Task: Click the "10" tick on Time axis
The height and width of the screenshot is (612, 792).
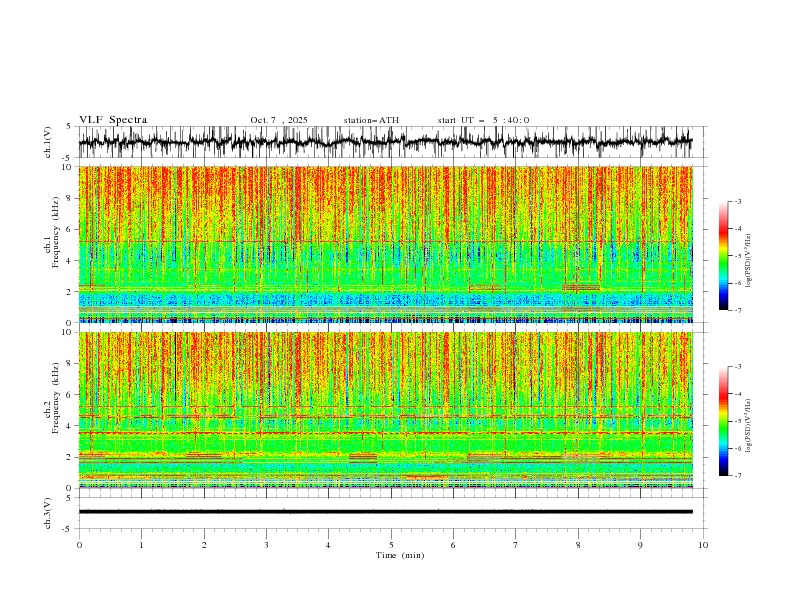Action: 703,545
